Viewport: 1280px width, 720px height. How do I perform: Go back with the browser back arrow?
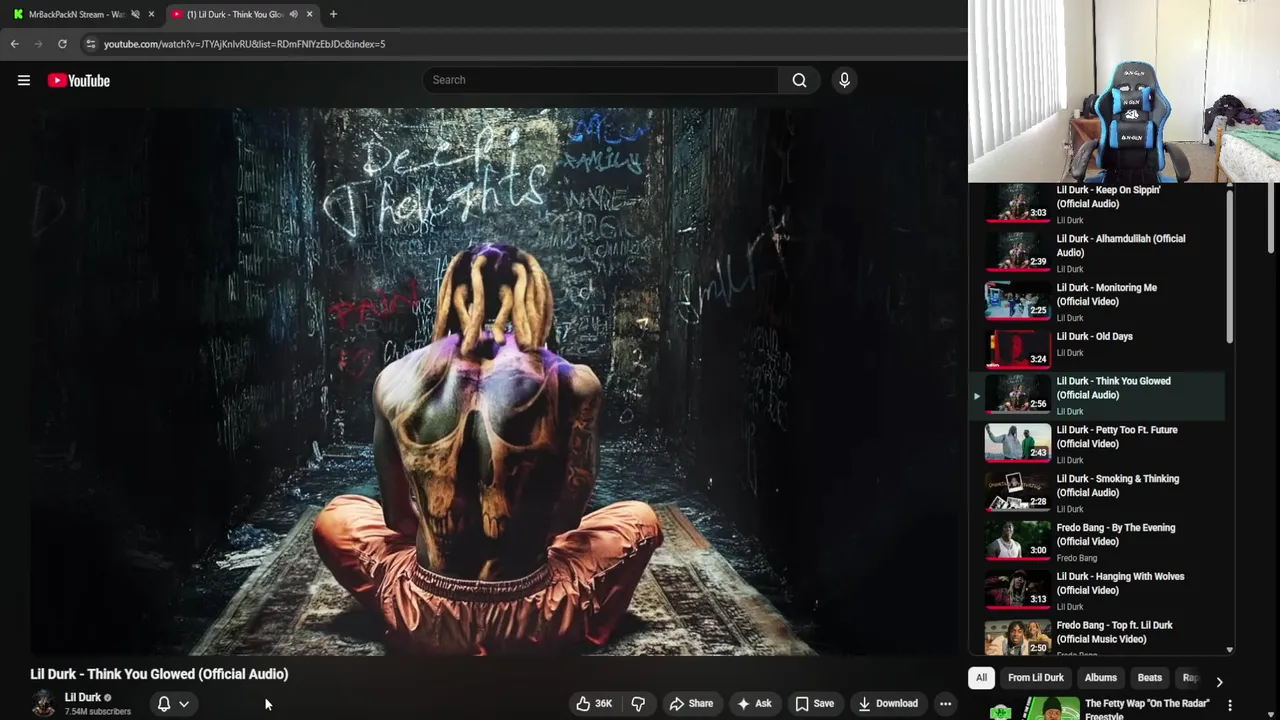pos(14,44)
